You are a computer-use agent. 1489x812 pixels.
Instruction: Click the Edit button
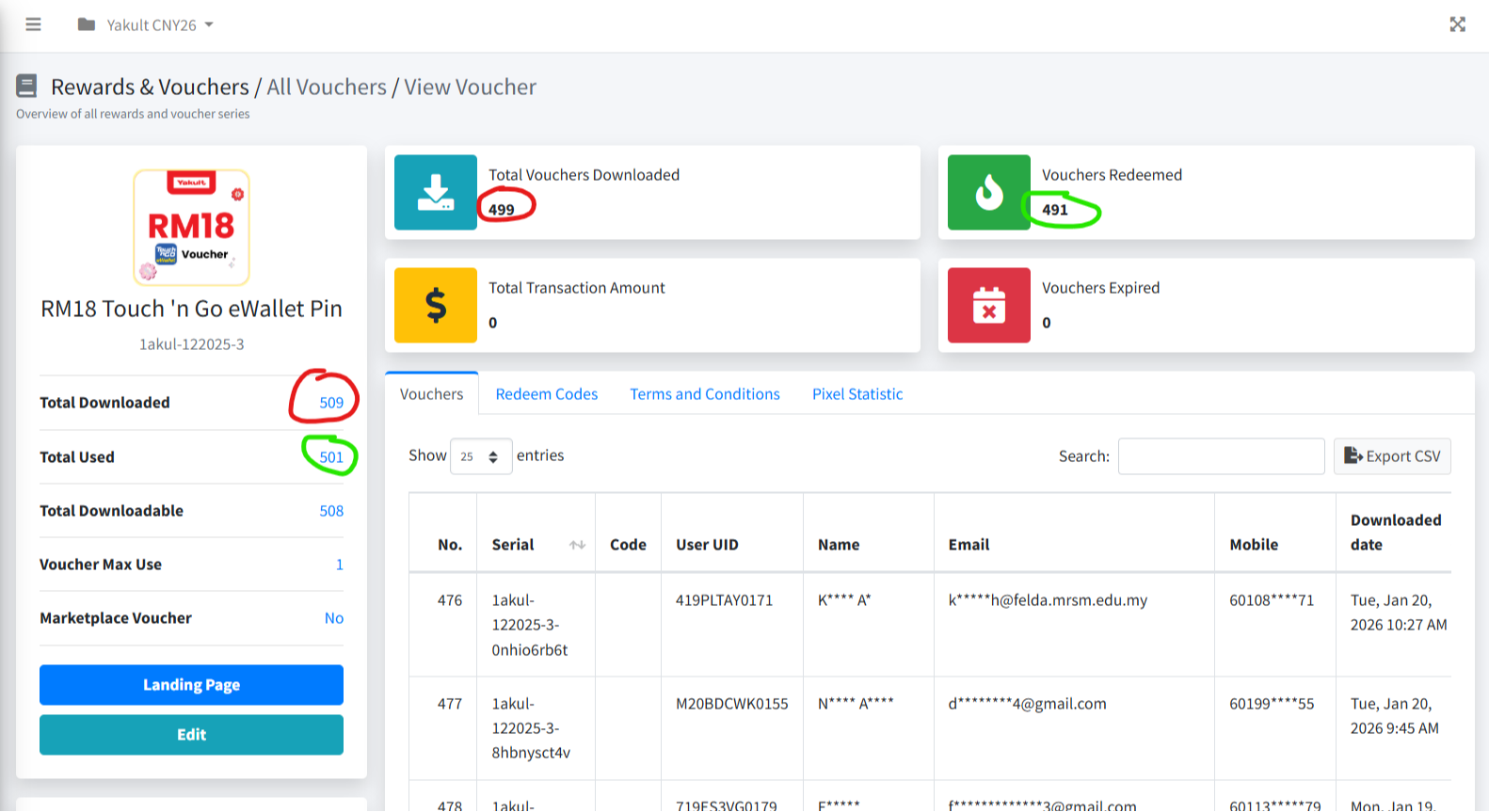click(191, 735)
